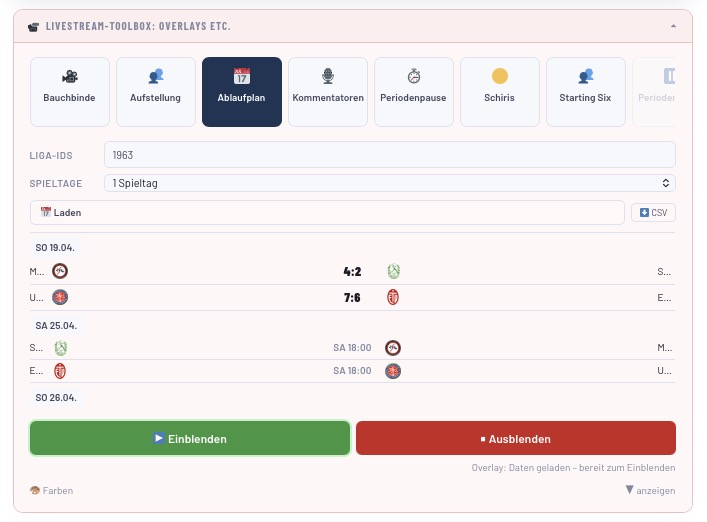Click the green Einblenden button
Screen dimensions: 707x522
[190, 438]
